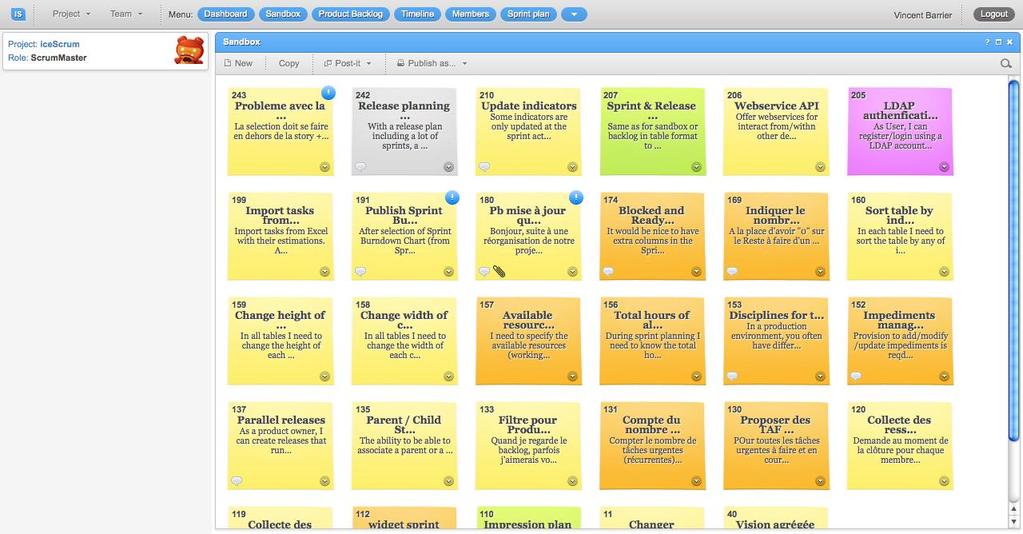Open the menu arrow on story 133

coord(573,481)
